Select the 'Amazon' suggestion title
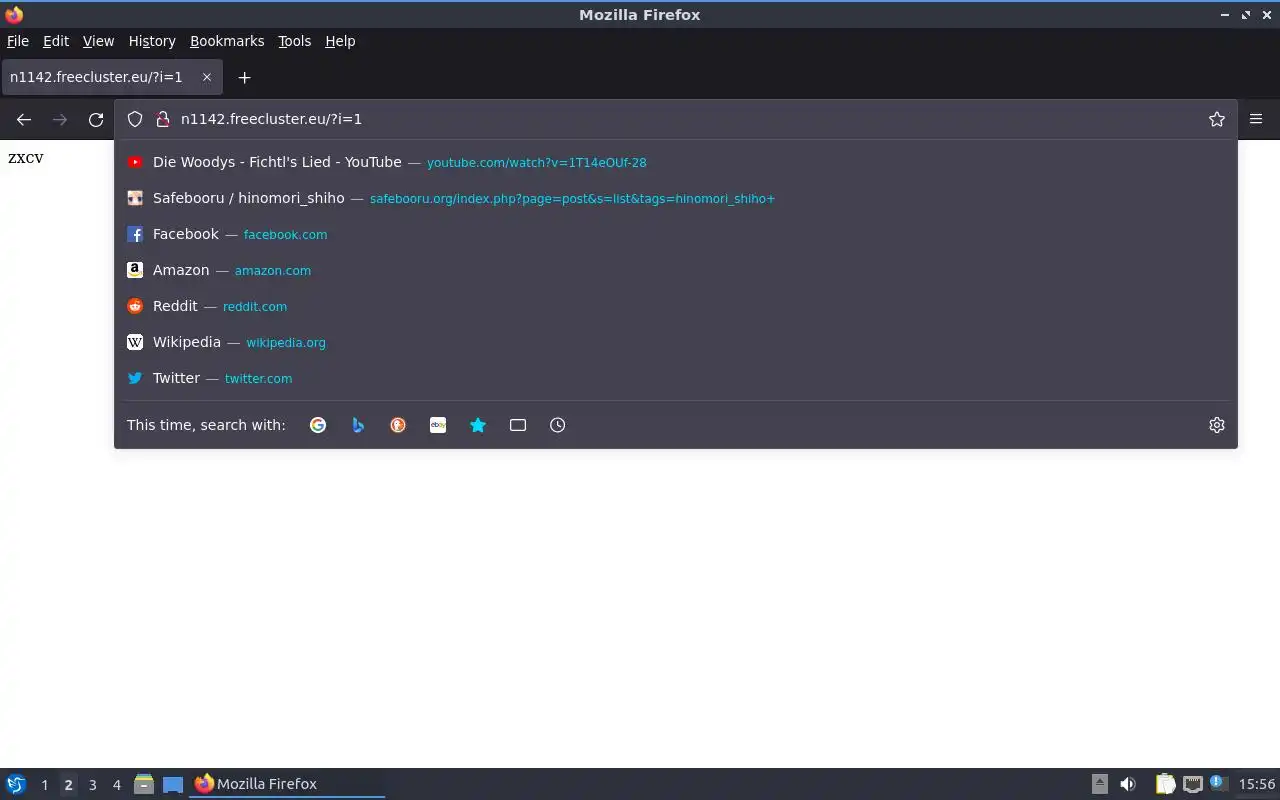This screenshot has width=1280, height=800. [x=181, y=270]
